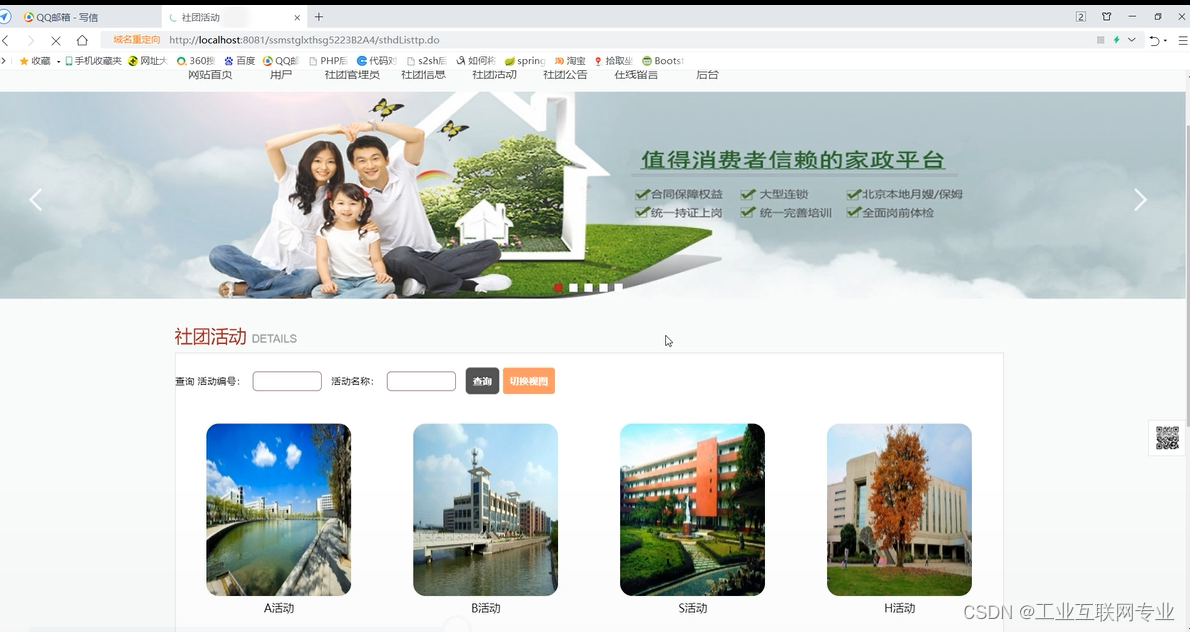Open the 网址大 bookmark
The width and height of the screenshot is (1190, 632).
(x=147, y=61)
